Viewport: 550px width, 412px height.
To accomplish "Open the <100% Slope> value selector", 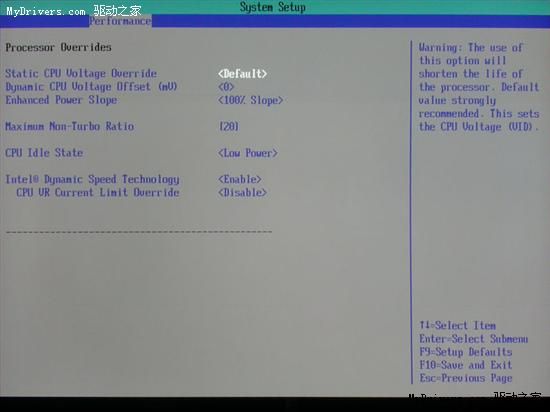I will click(250, 100).
